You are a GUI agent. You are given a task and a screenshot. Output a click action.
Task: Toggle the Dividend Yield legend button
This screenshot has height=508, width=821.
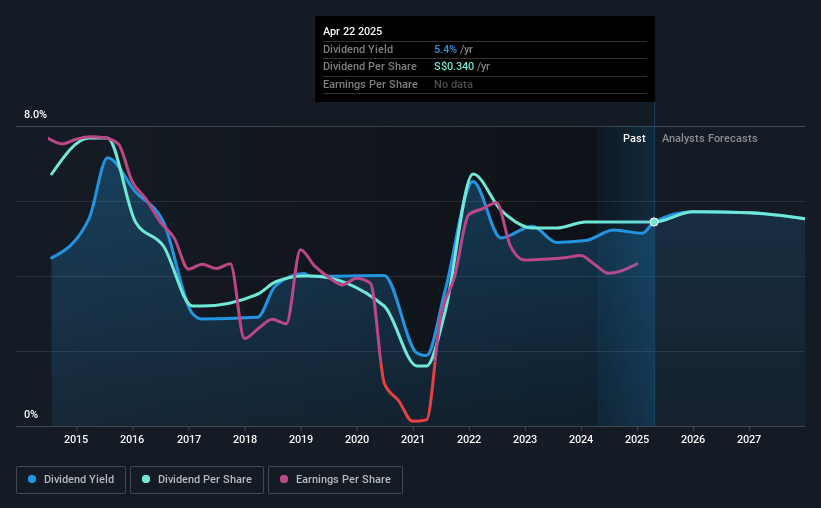point(71,480)
